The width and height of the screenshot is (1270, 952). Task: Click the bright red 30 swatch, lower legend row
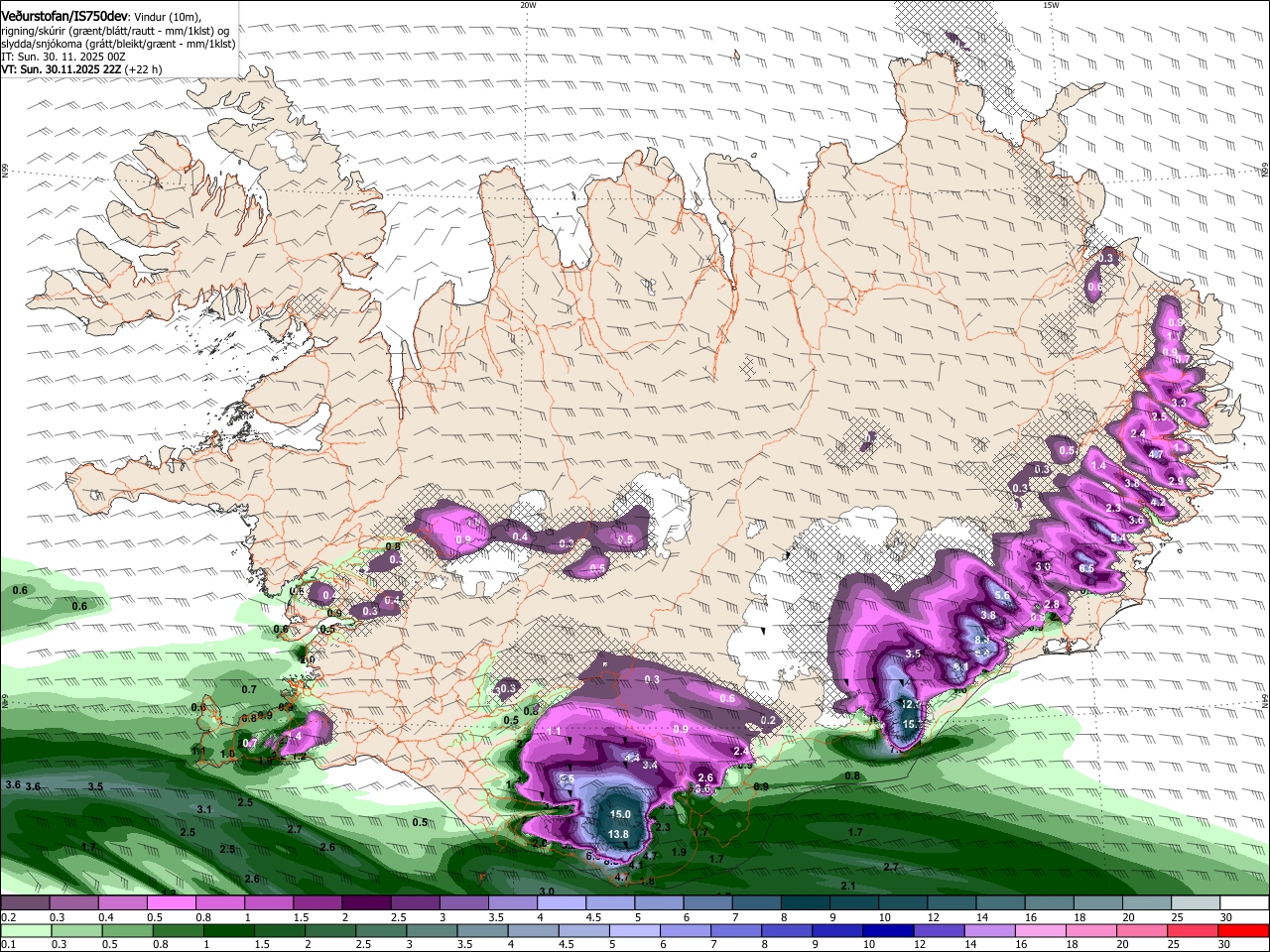(1244, 931)
